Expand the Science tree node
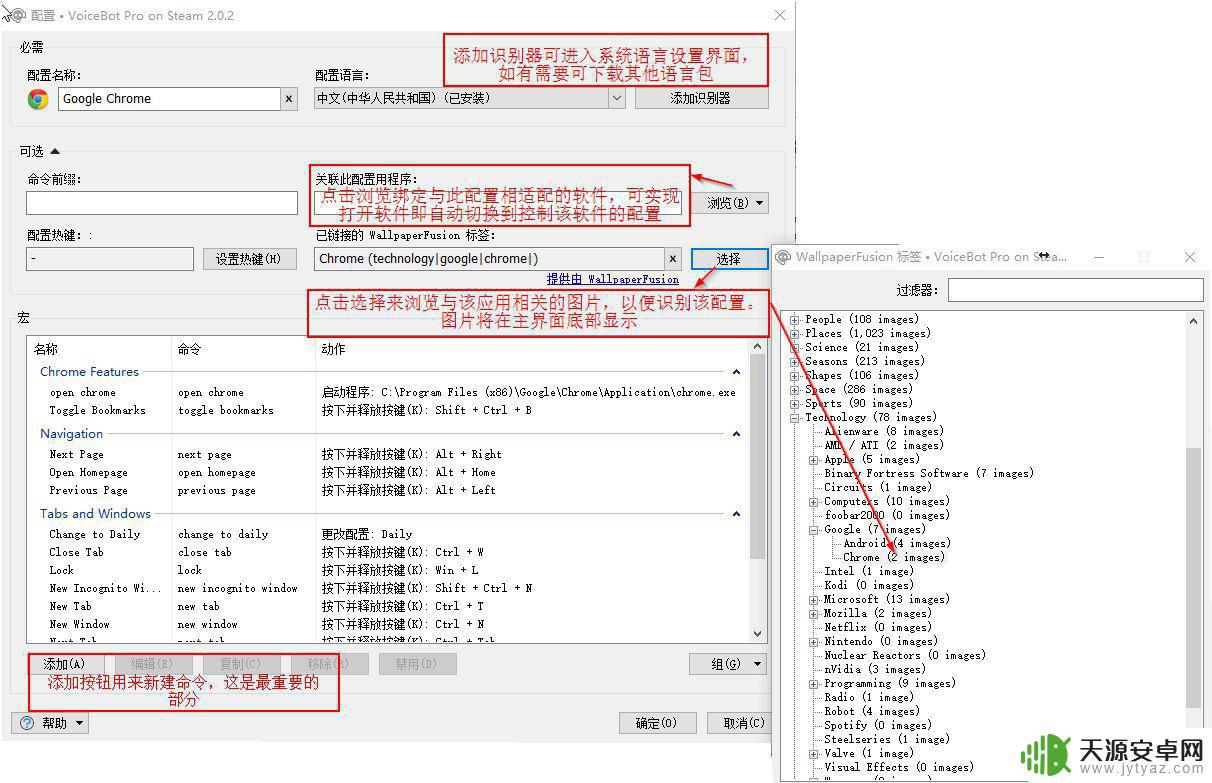 (795, 348)
